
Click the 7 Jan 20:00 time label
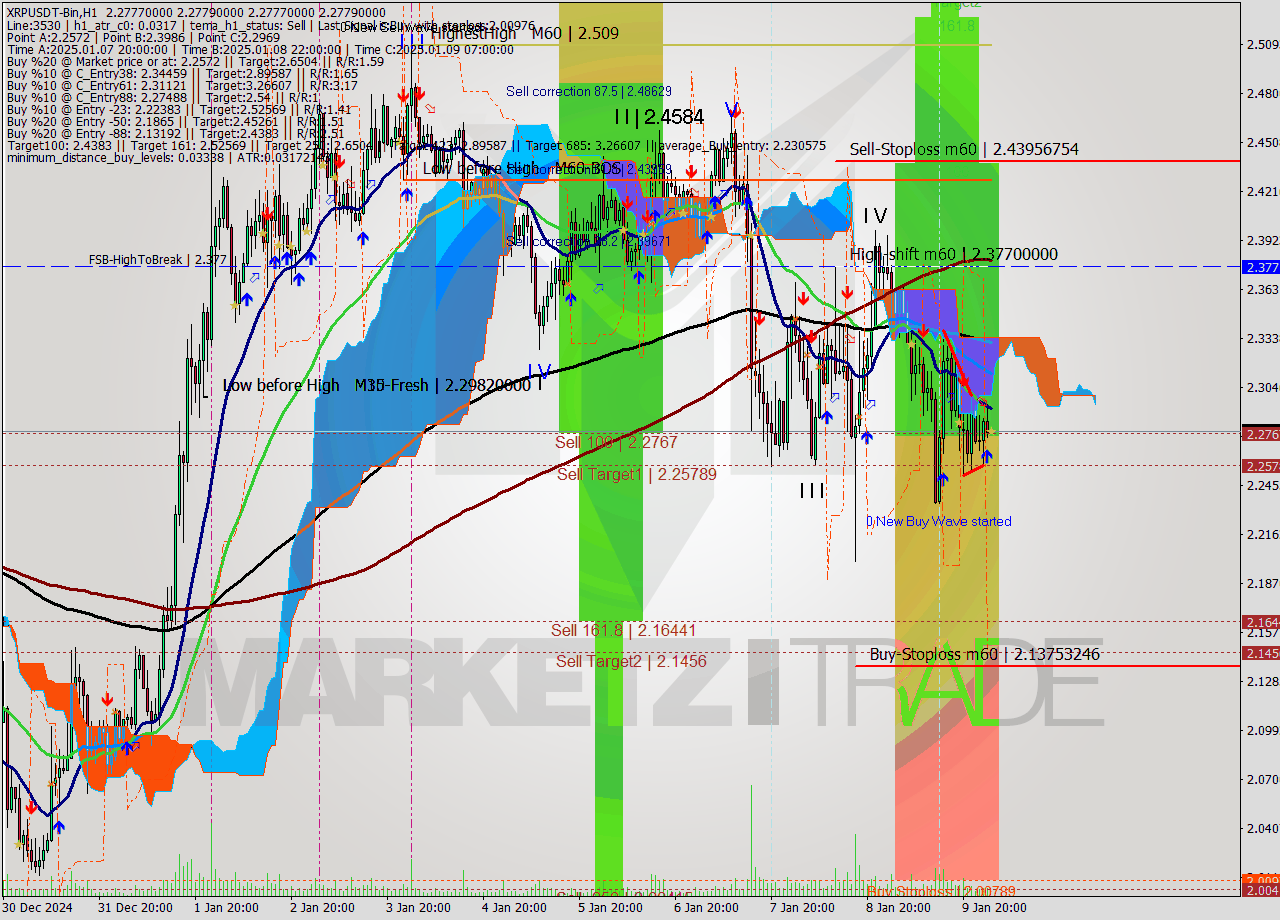[802, 908]
